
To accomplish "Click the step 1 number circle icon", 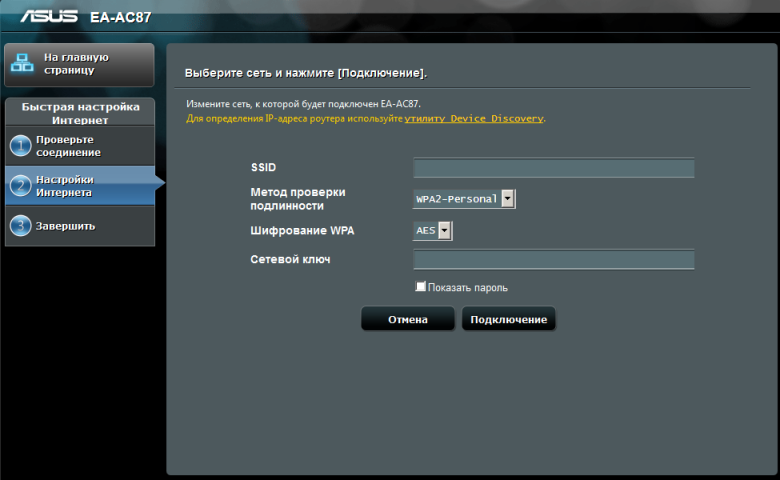I will [x=20, y=146].
